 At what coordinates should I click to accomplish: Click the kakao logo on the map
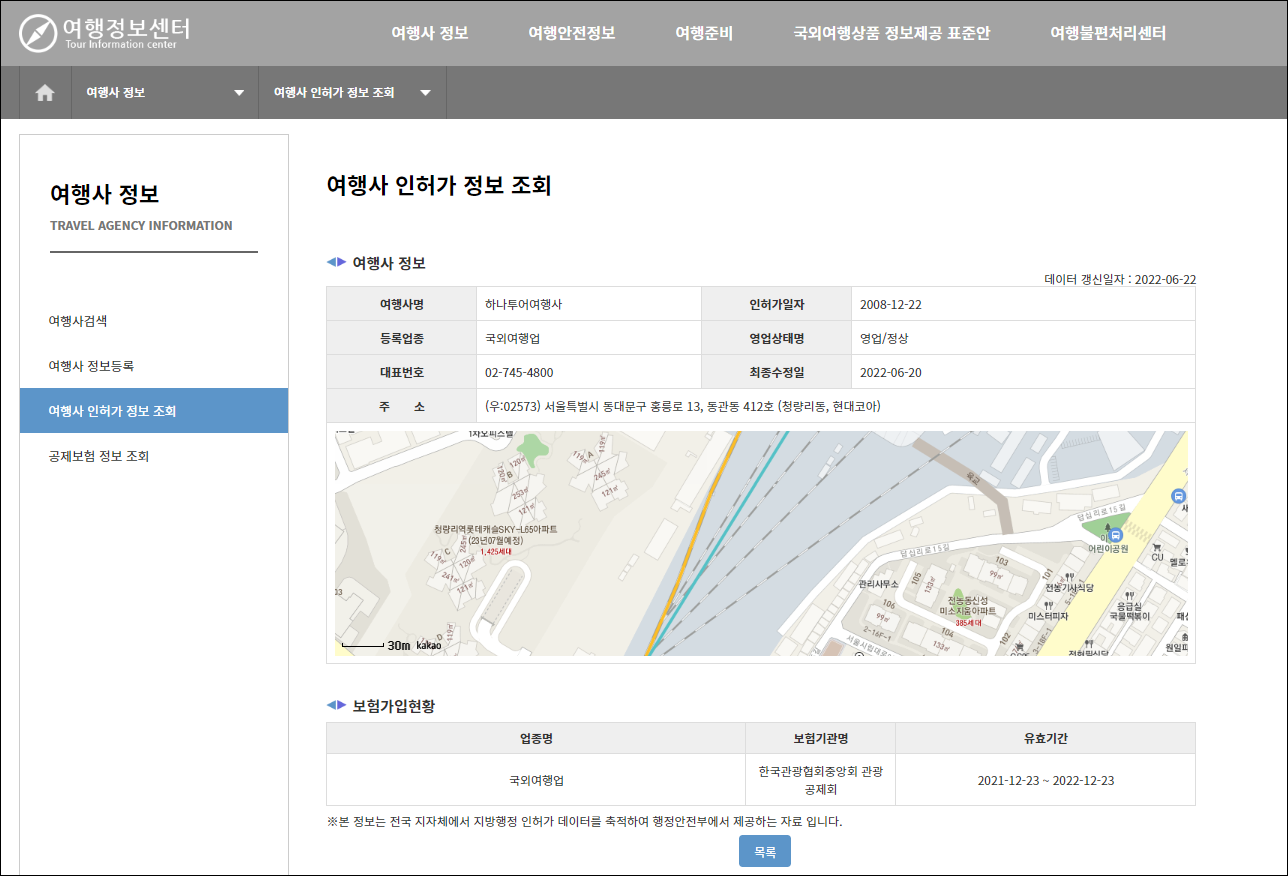pyautogui.click(x=429, y=646)
